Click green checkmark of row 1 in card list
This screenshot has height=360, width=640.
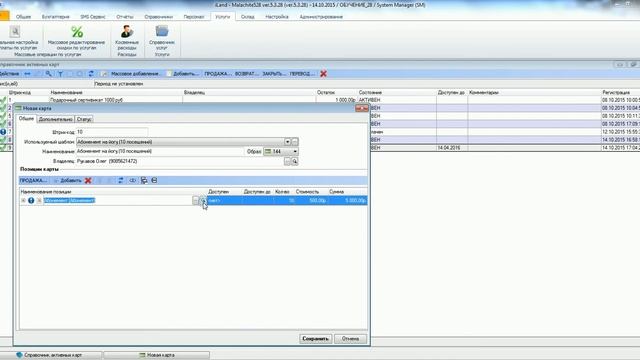pyautogui.click(x=3, y=100)
